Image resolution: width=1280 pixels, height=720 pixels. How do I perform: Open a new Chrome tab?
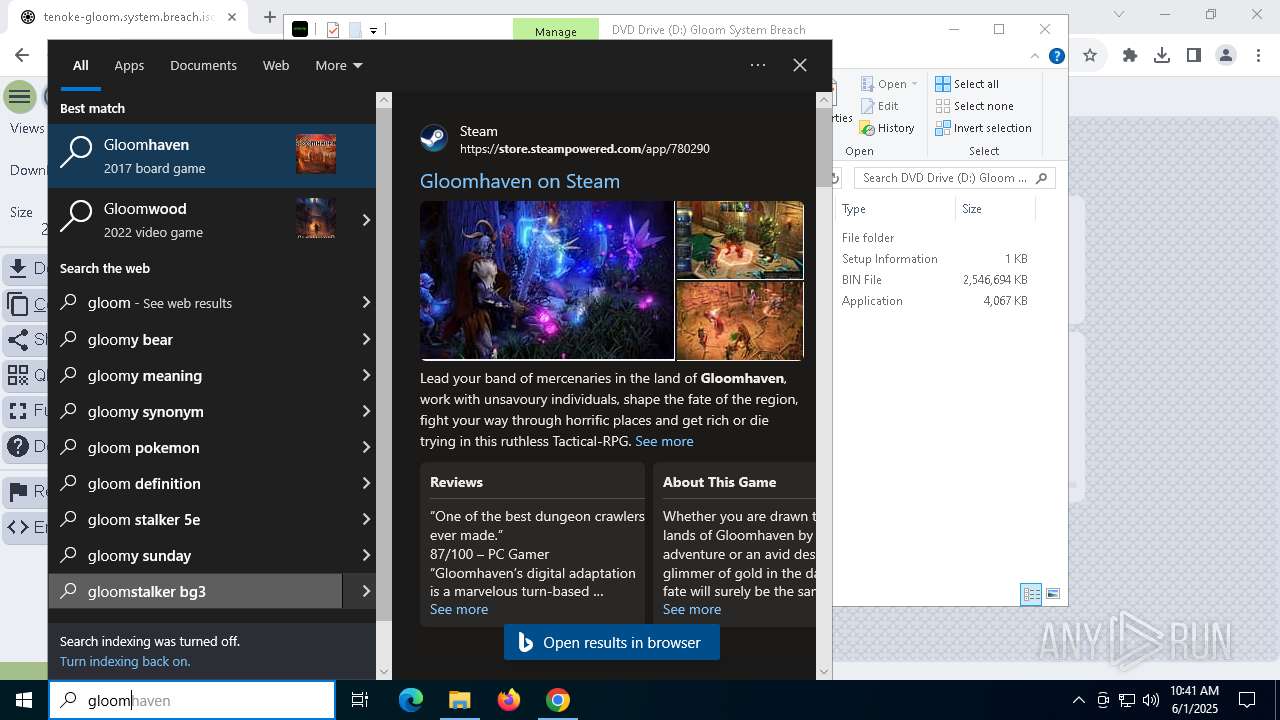[270, 17]
